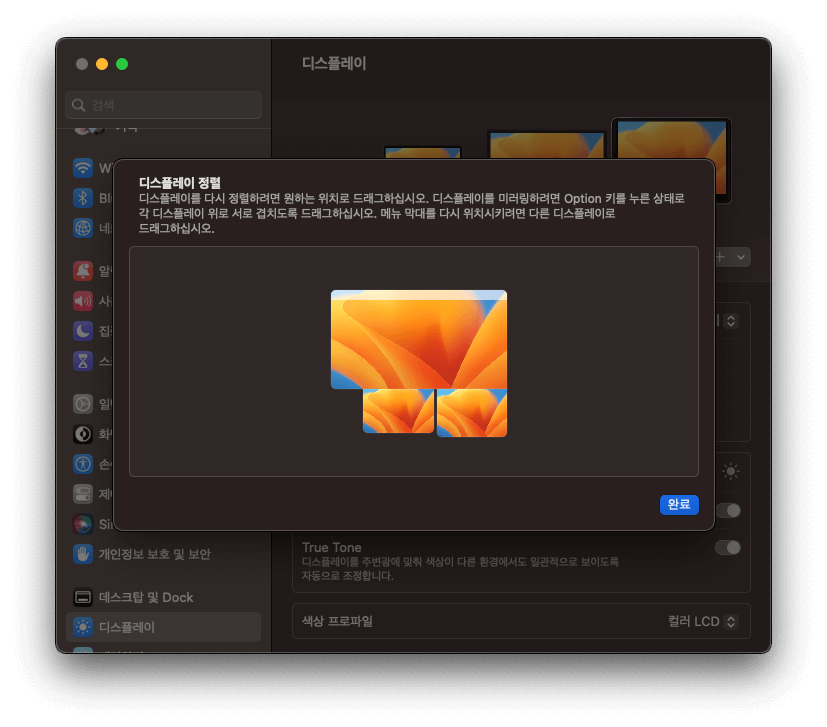
Task: Click the magnifier icon in the search field
Action: [x=79, y=105]
